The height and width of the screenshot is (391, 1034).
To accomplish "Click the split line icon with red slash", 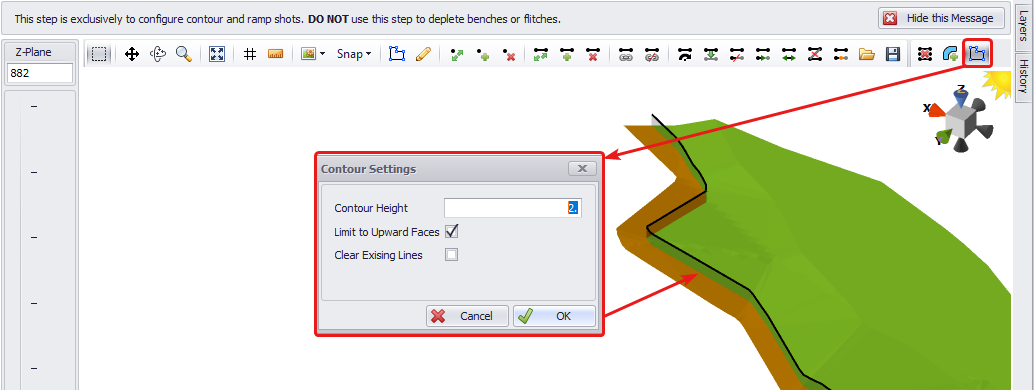I will [x=737, y=54].
